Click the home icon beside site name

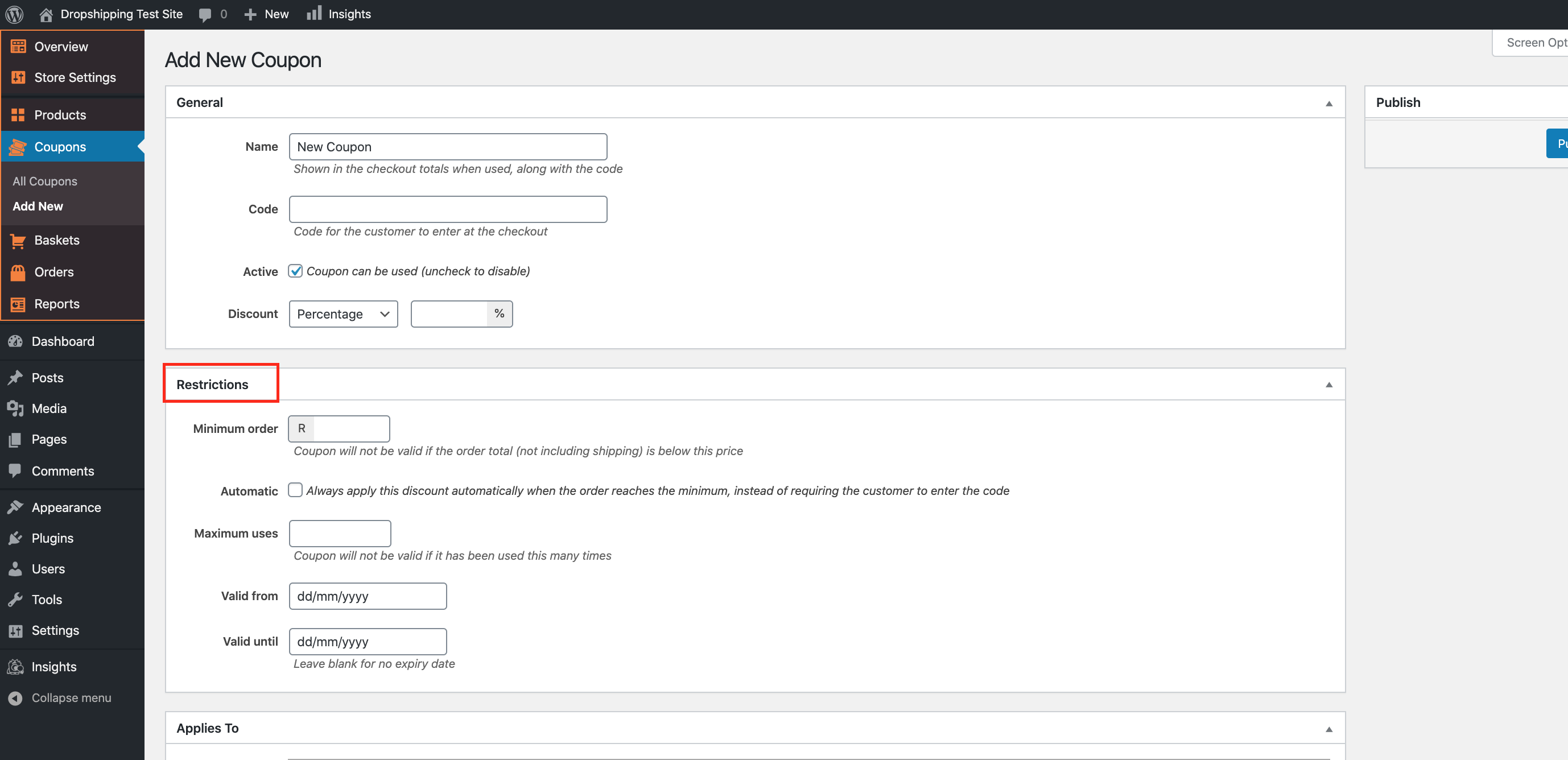(x=46, y=14)
